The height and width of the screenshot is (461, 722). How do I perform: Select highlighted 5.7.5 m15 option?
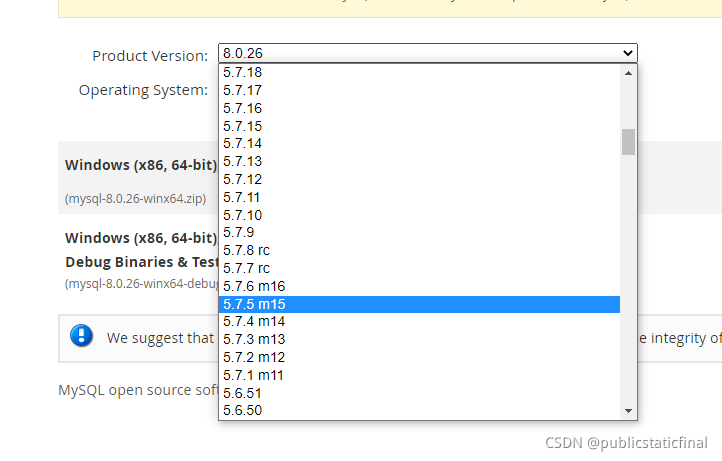pos(419,304)
